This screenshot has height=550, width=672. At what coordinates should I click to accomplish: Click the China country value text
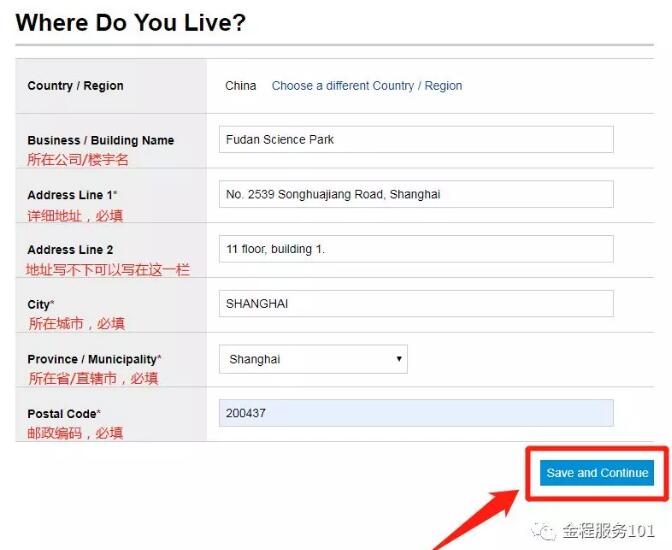[241, 86]
